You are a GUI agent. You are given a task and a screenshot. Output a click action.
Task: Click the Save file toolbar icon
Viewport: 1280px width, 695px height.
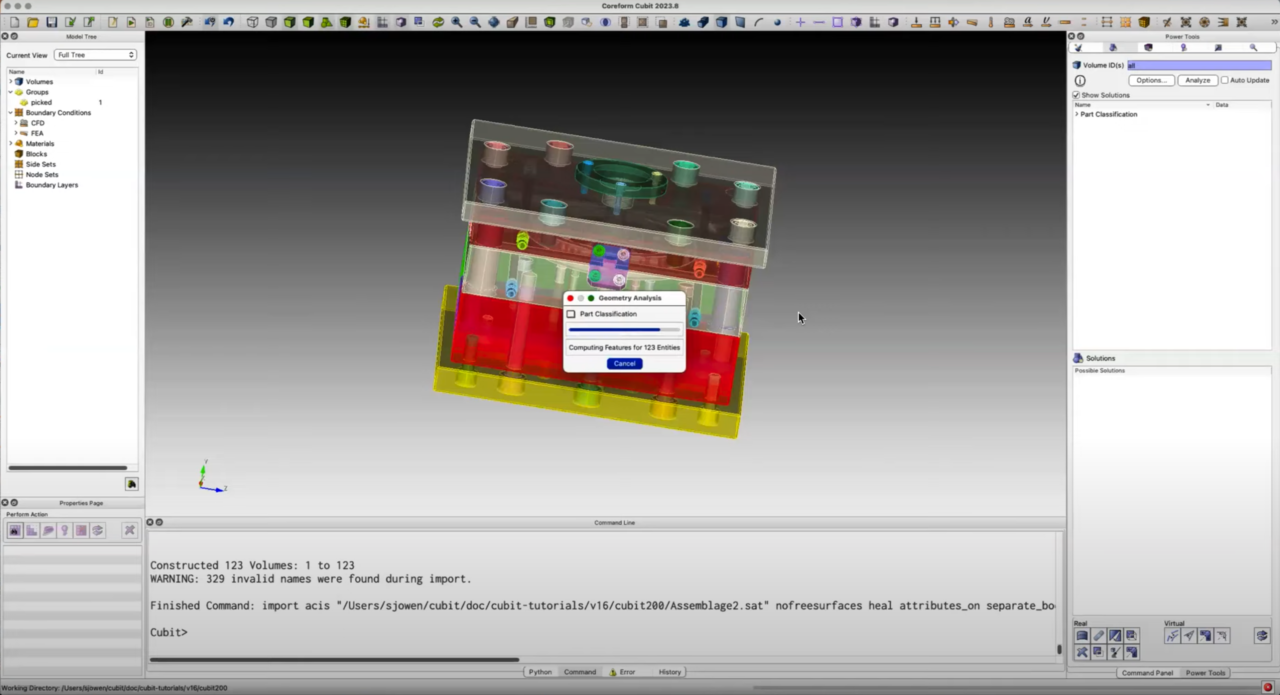(52, 22)
